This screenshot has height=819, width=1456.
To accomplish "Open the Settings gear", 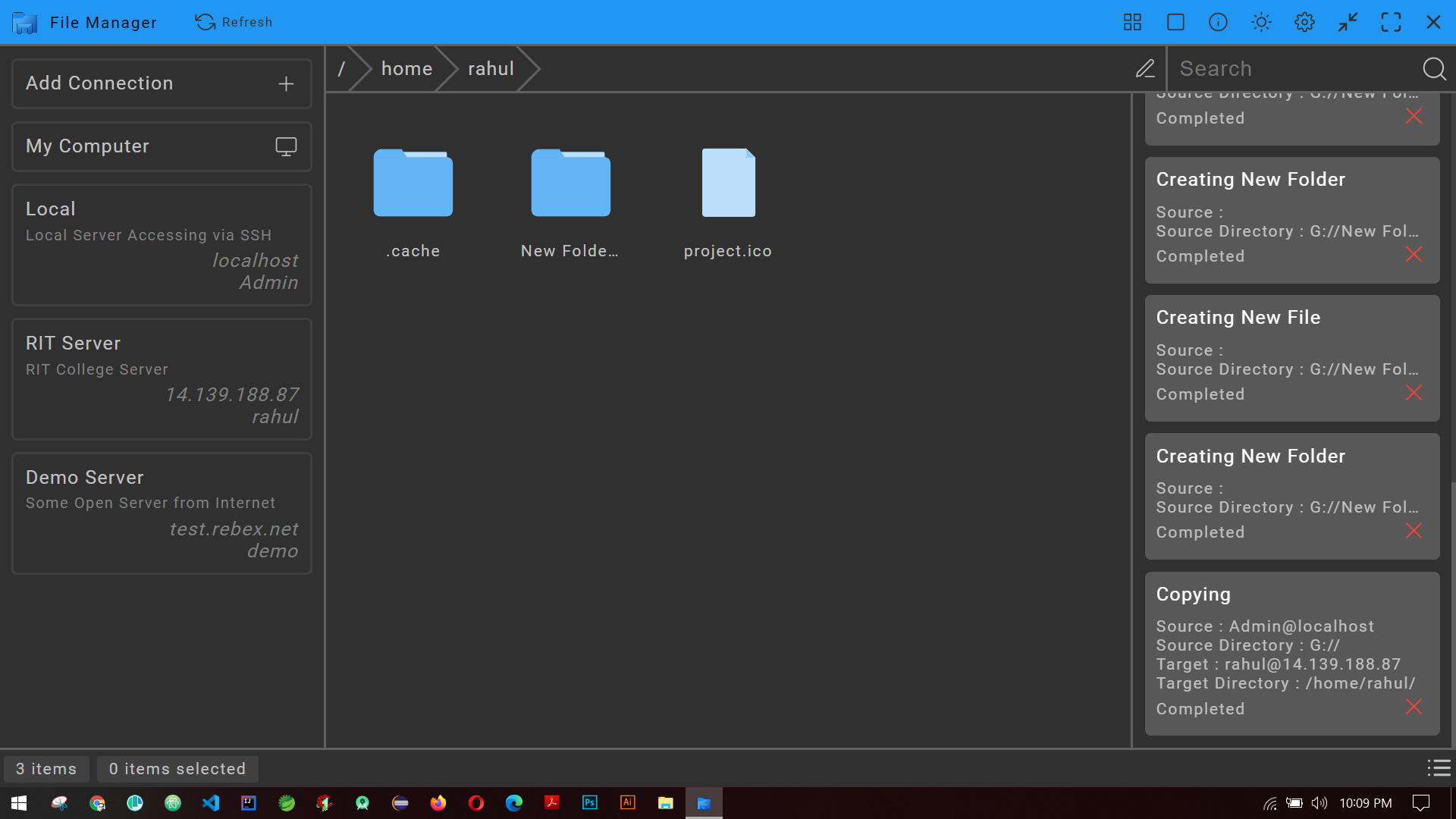I will pos(1304,22).
